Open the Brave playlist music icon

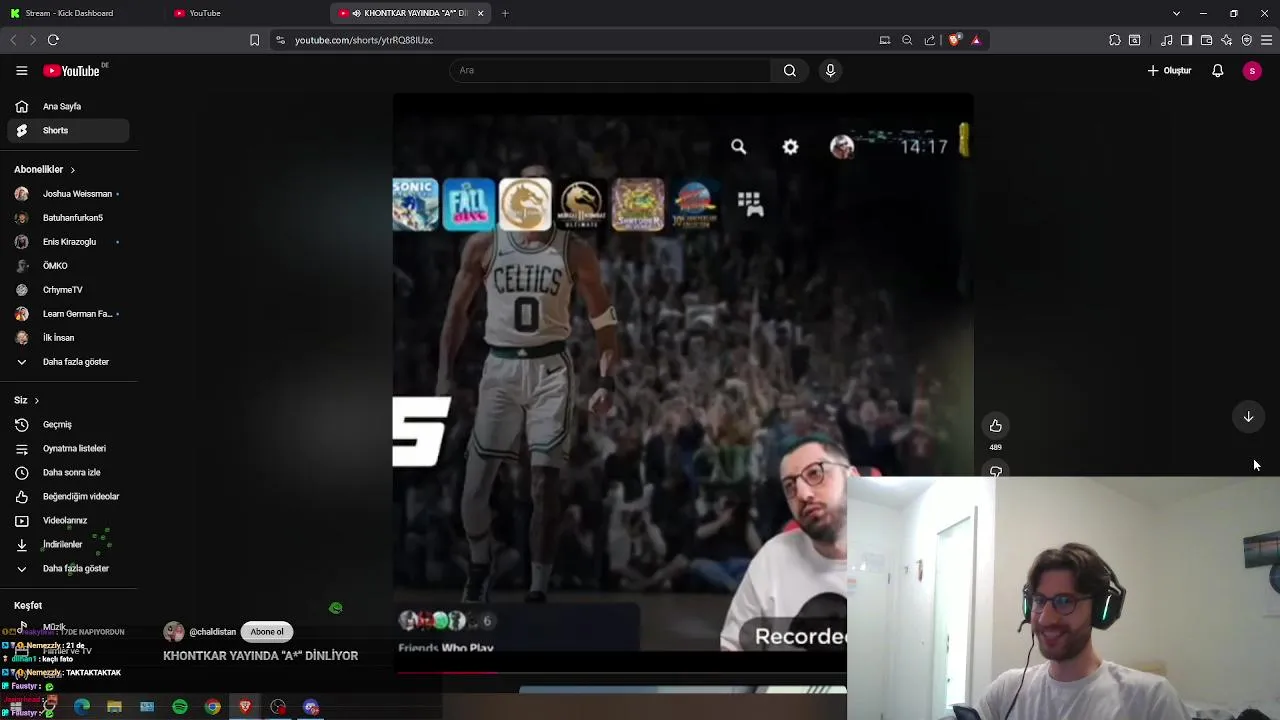tap(1166, 40)
